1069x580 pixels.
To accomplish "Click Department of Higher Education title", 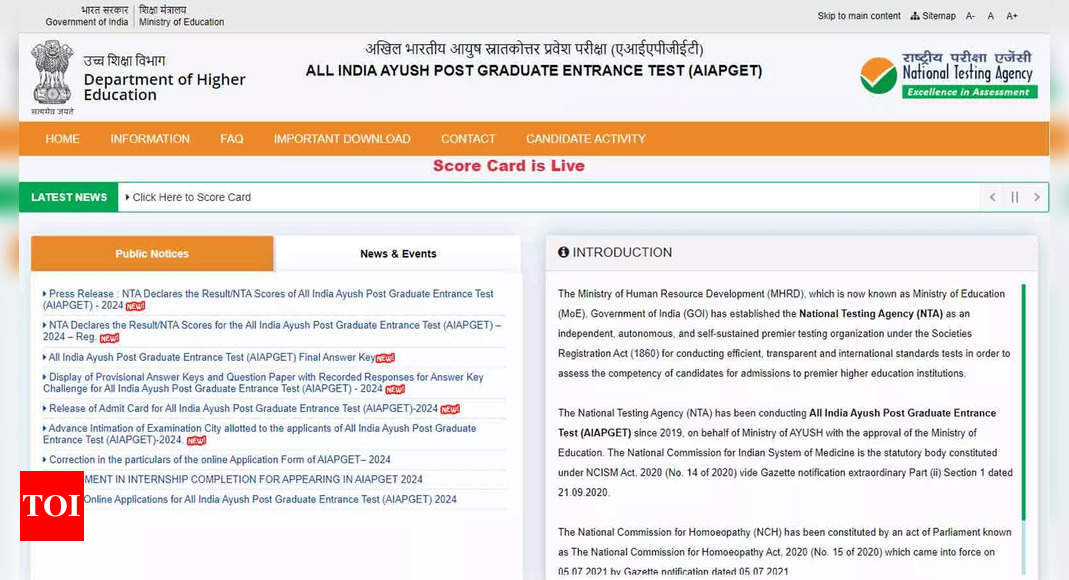I will pos(164,87).
